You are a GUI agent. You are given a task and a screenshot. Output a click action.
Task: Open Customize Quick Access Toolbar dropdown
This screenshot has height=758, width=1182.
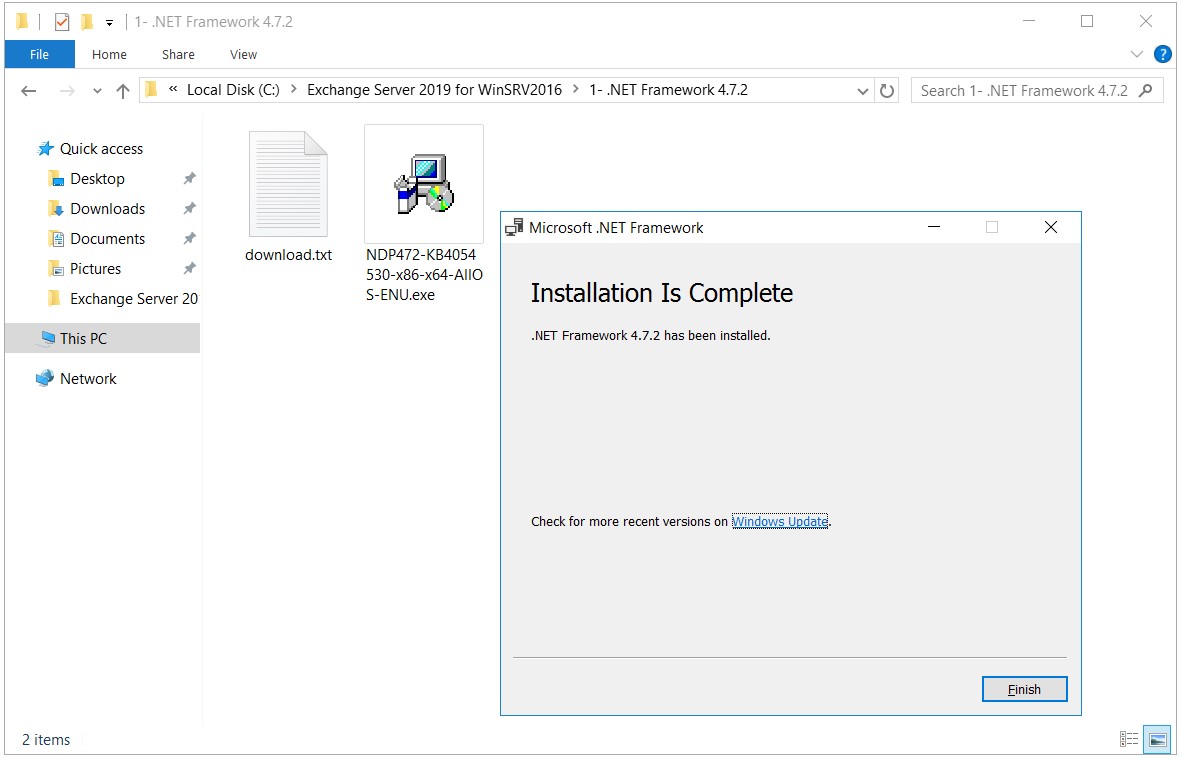coord(109,23)
